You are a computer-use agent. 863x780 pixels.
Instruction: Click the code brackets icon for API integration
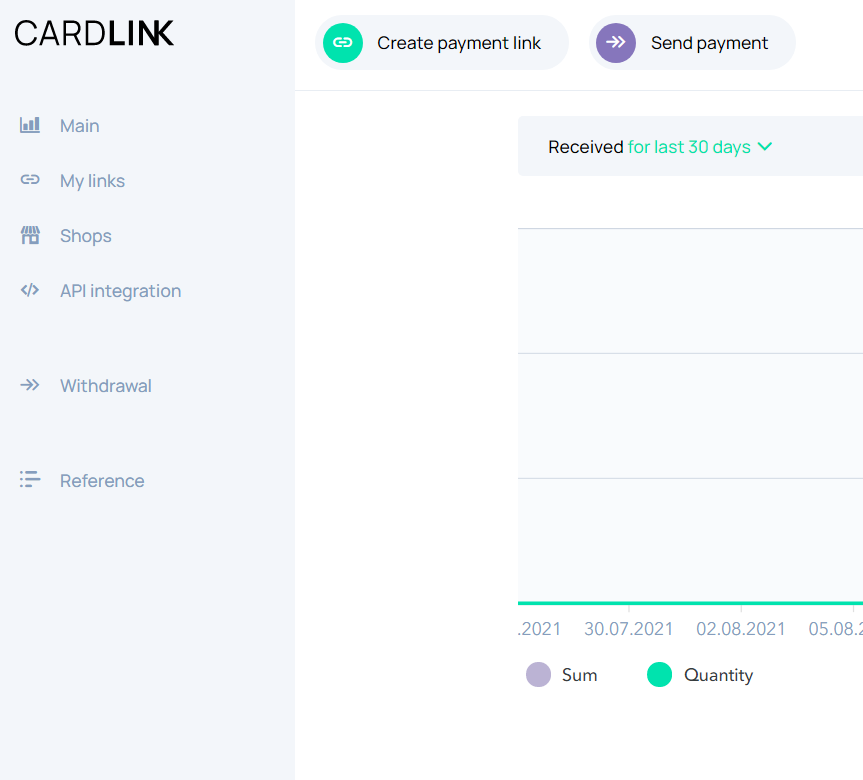(30, 291)
